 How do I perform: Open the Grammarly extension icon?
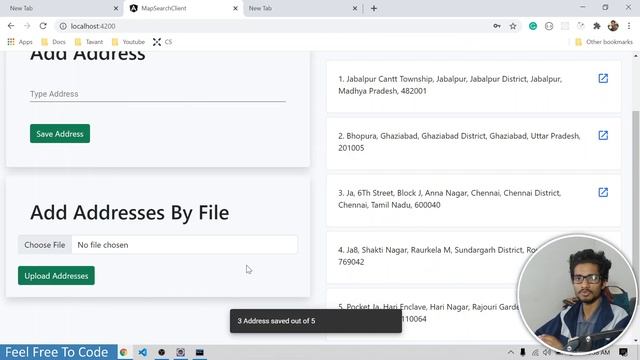point(533,26)
